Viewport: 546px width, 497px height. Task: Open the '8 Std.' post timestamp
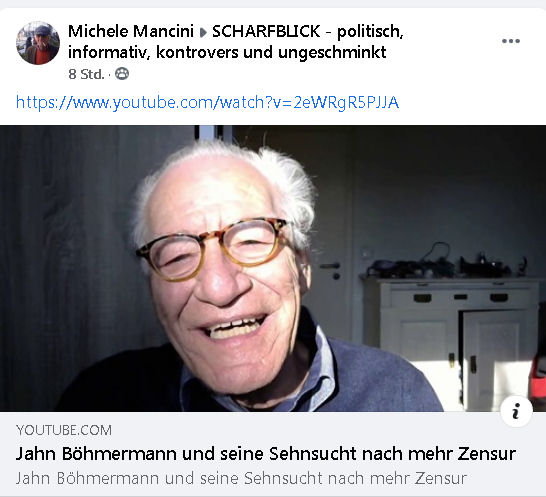86,74
